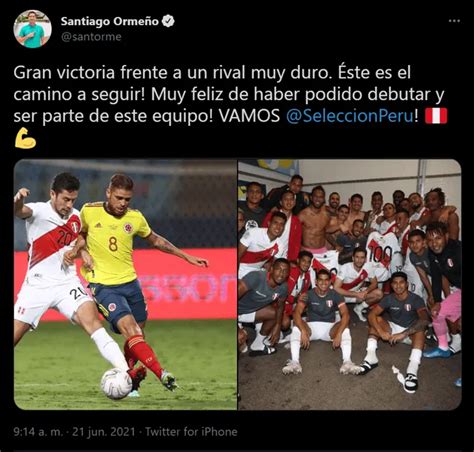Open Santiago Ormeño's profile avatar
Image resolution: width=474 pixels, height=452 pixels.
[32, 29]
